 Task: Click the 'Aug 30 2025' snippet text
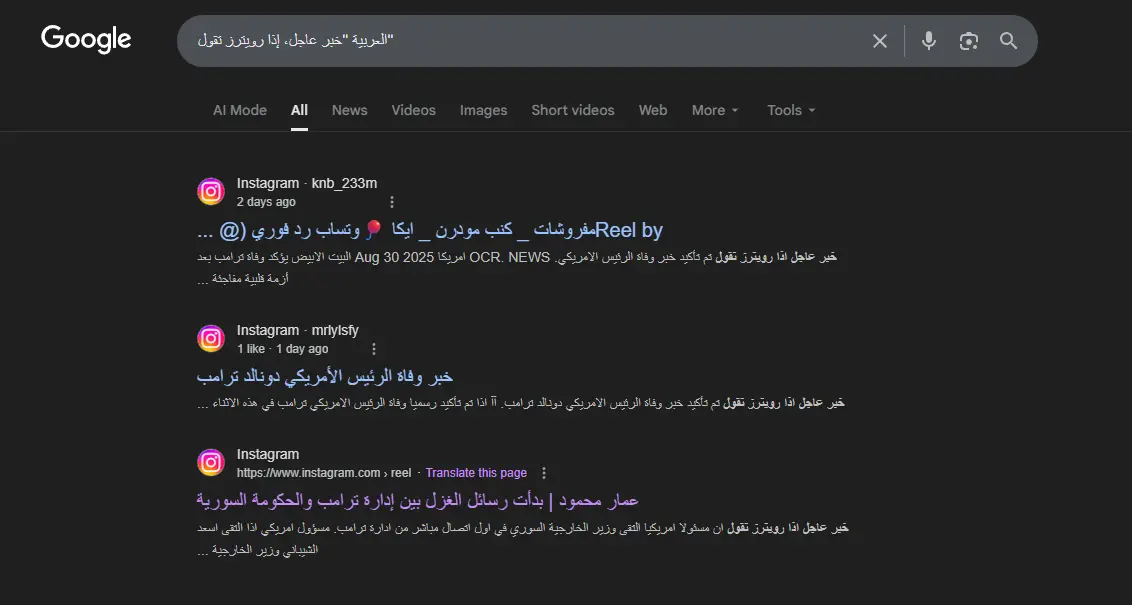(x=394, y=257)
